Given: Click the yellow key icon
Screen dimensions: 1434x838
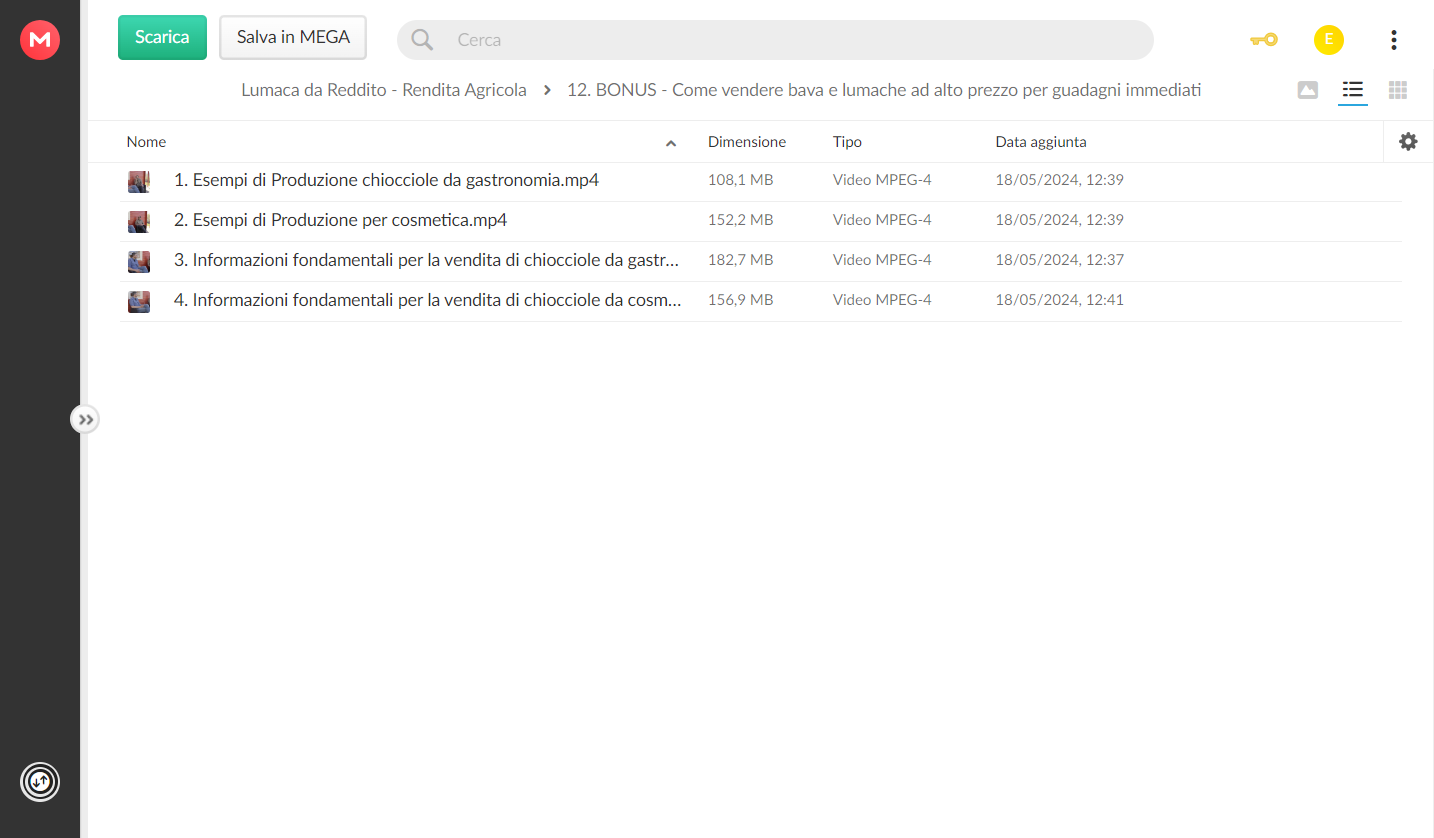Looking at the screenshot, I should click(x=1263, y=40).
